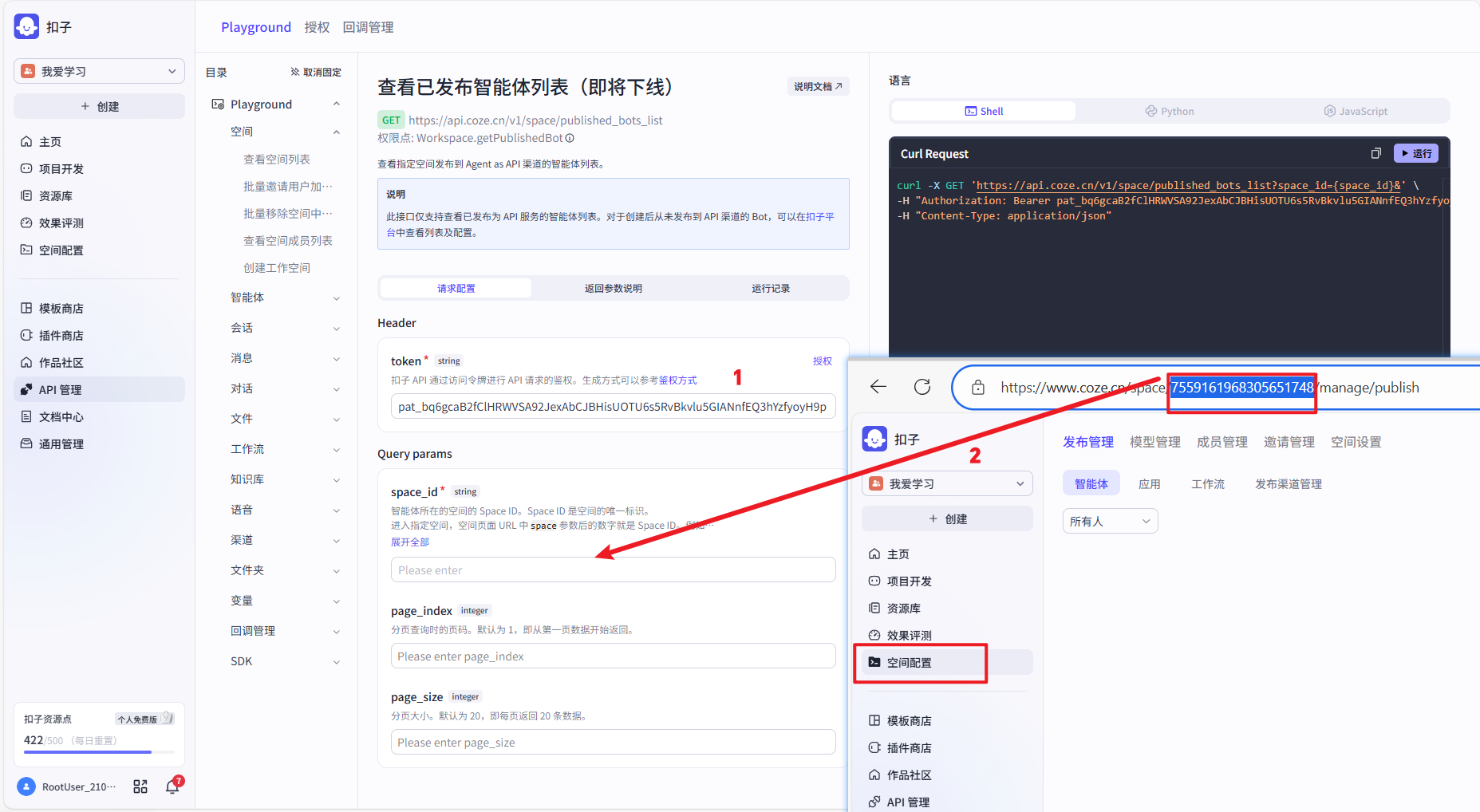Switch to 授权 top tab
Image resolution: width=1480 pixels, height=812 pixels.
[317, 27]
